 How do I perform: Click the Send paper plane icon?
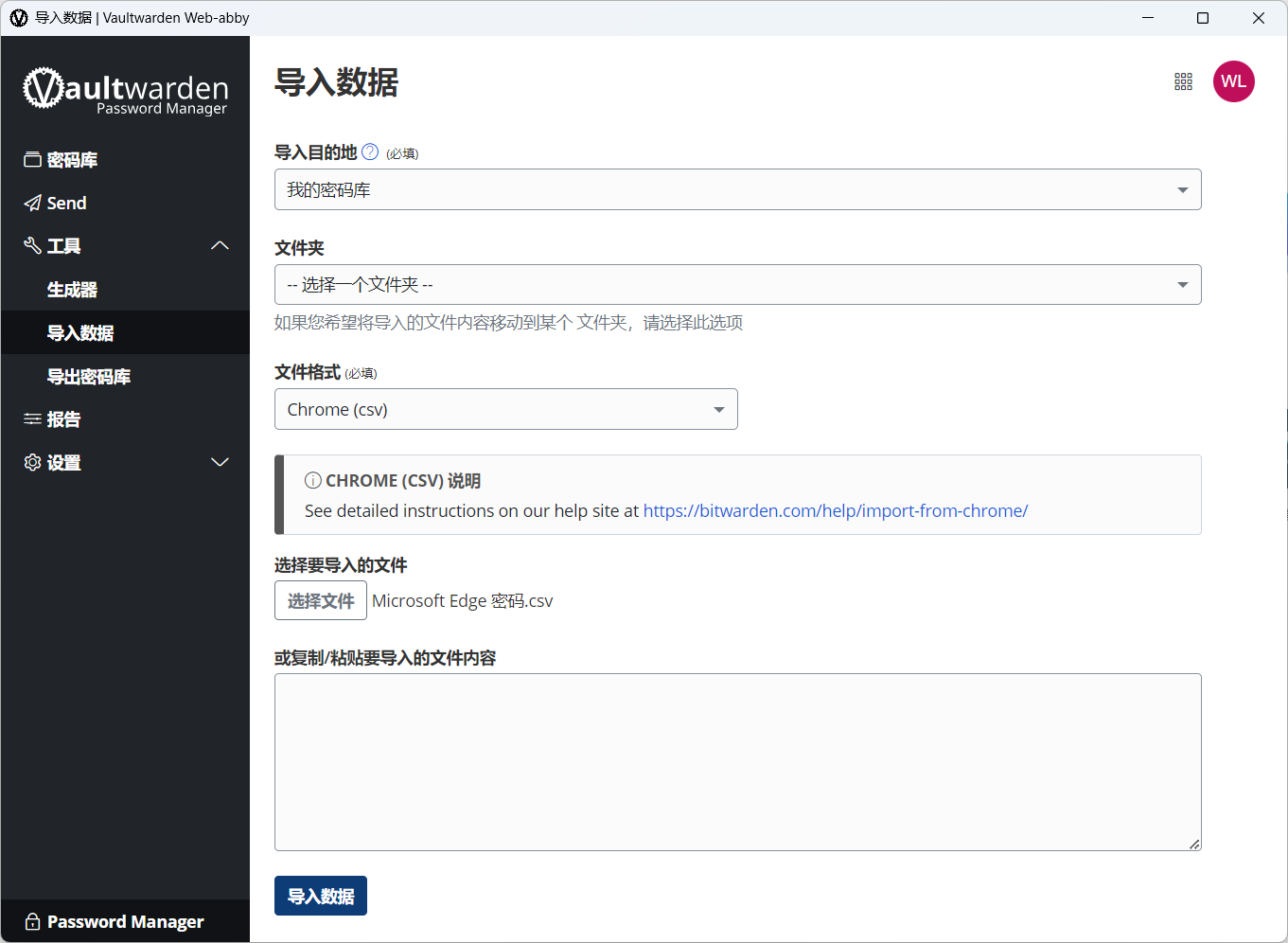pos(32,203)
